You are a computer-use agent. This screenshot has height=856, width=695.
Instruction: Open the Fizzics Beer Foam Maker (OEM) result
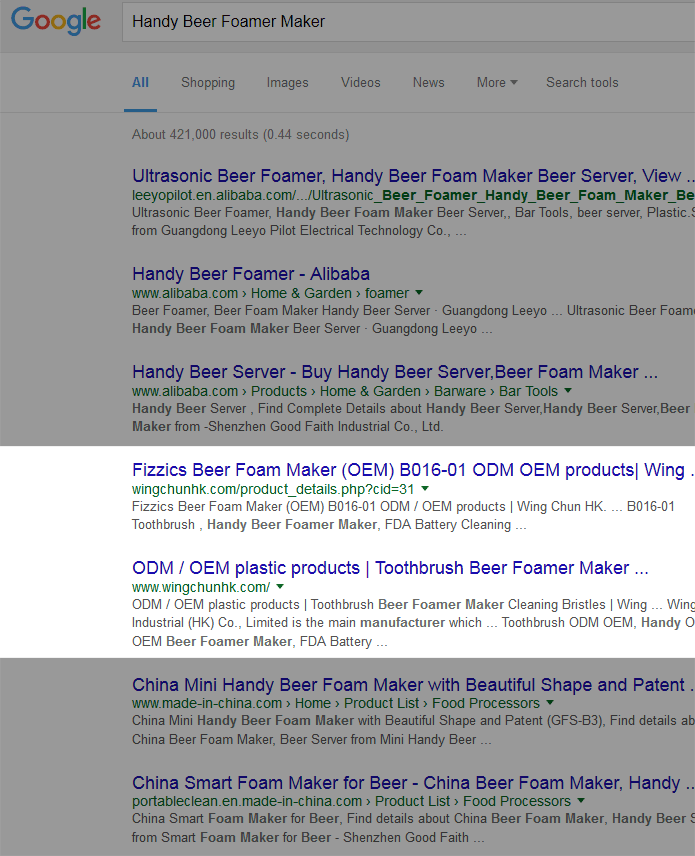tap(408, 470)
